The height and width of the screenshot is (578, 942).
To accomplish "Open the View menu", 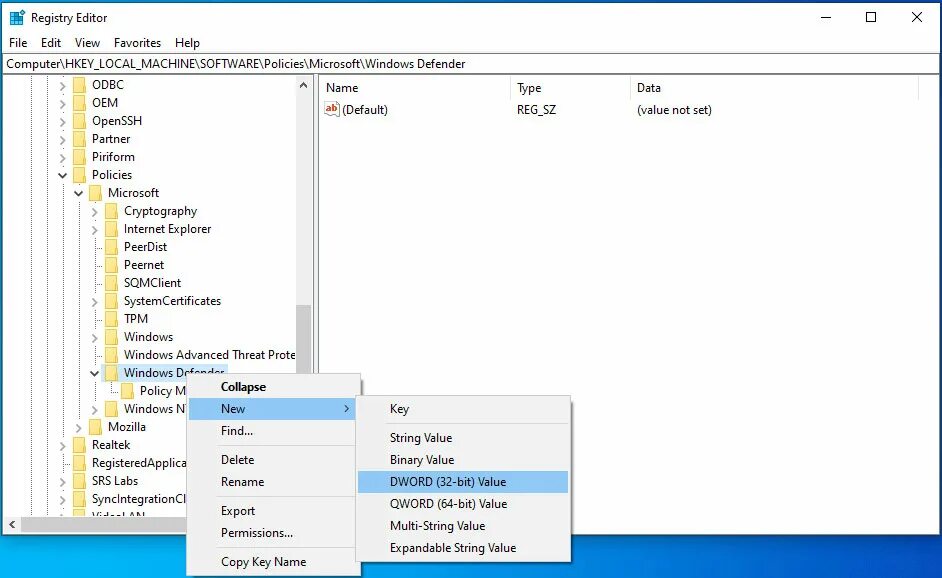I will pyautogui.click(x=87, y=43).
